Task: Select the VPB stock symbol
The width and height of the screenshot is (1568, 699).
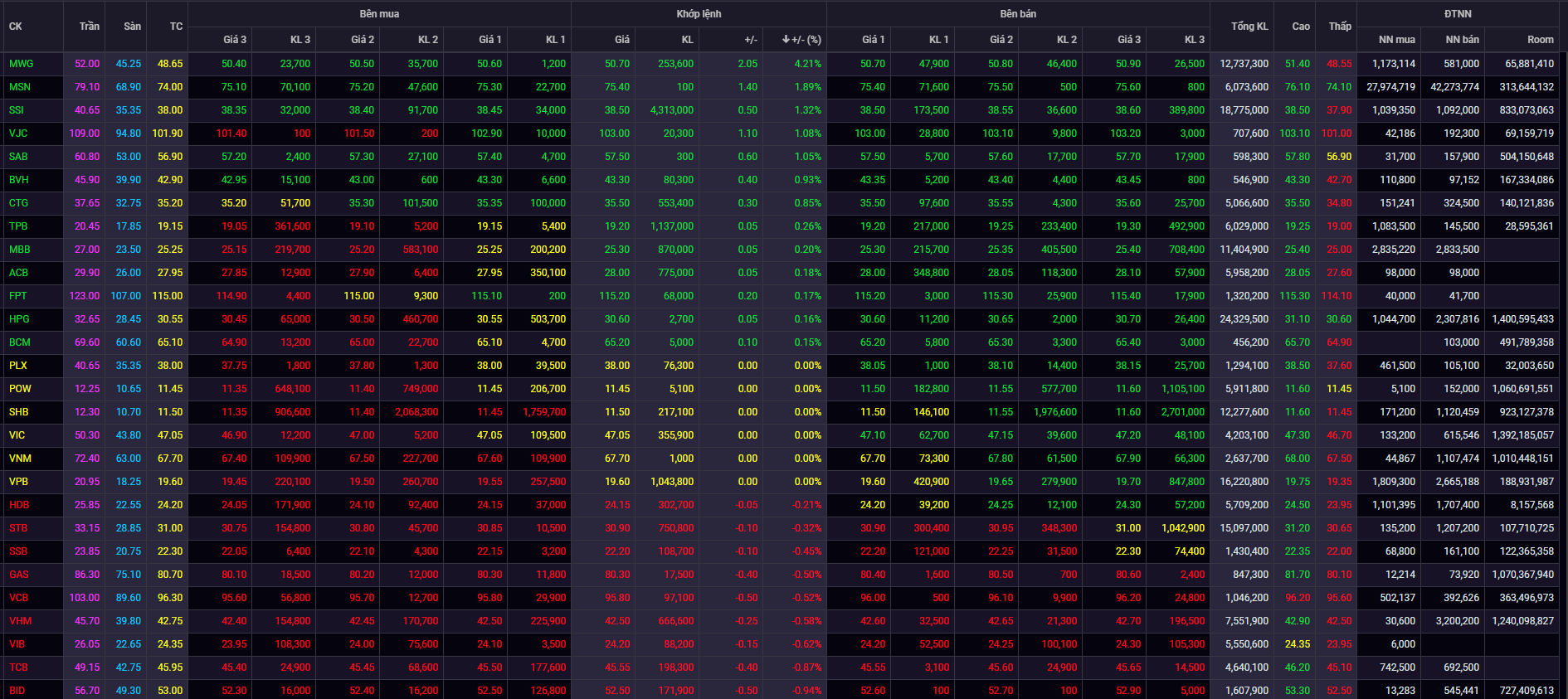Action: coord(18,482)
